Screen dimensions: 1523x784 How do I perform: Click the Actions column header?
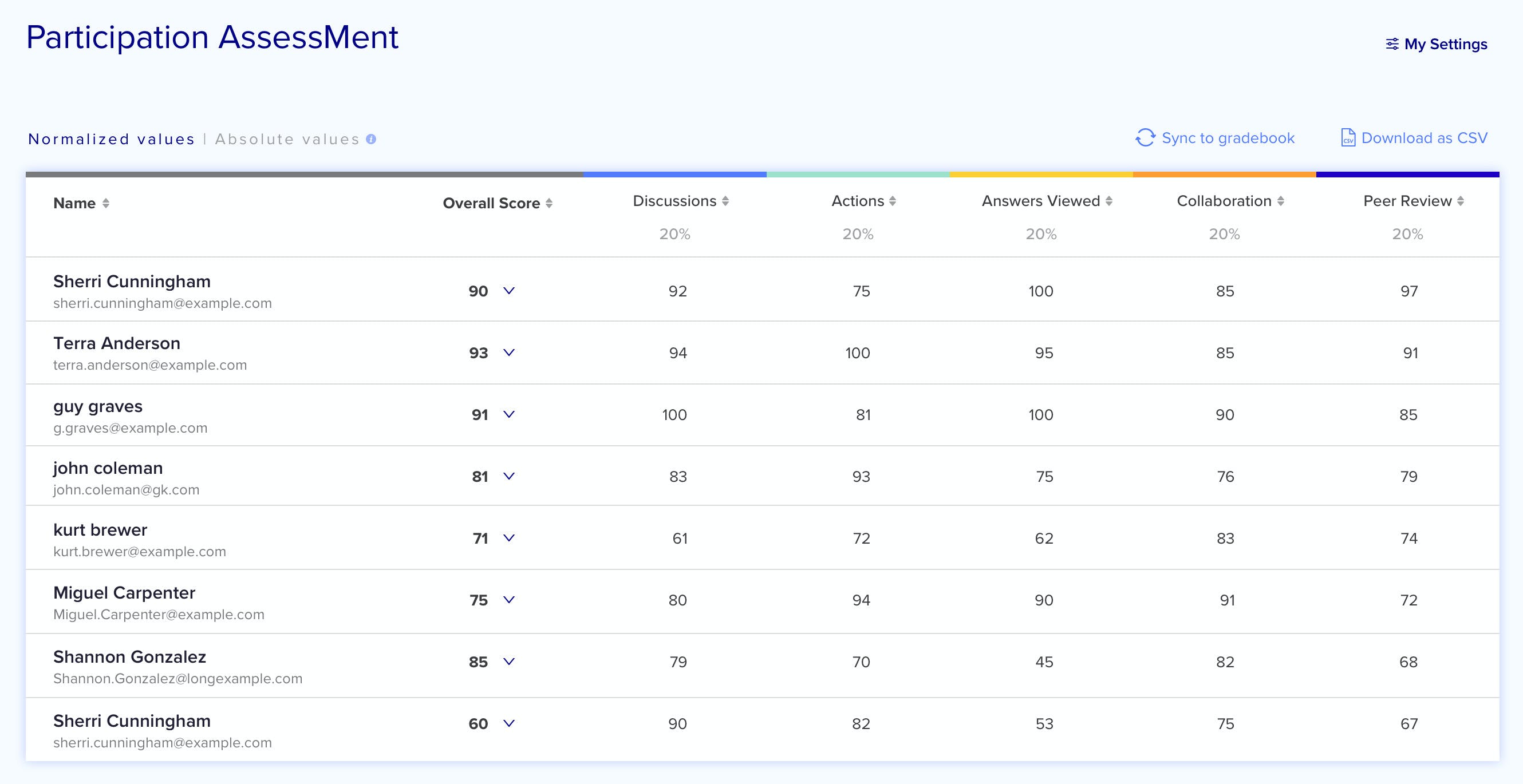pos(857,201)
